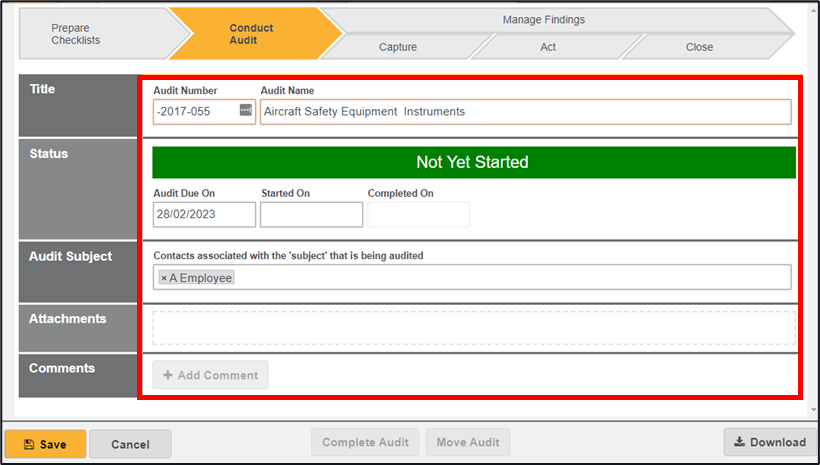Cancel the audit changes
Image resolution: width=820 pixels, height=465 pixels.
130,444
